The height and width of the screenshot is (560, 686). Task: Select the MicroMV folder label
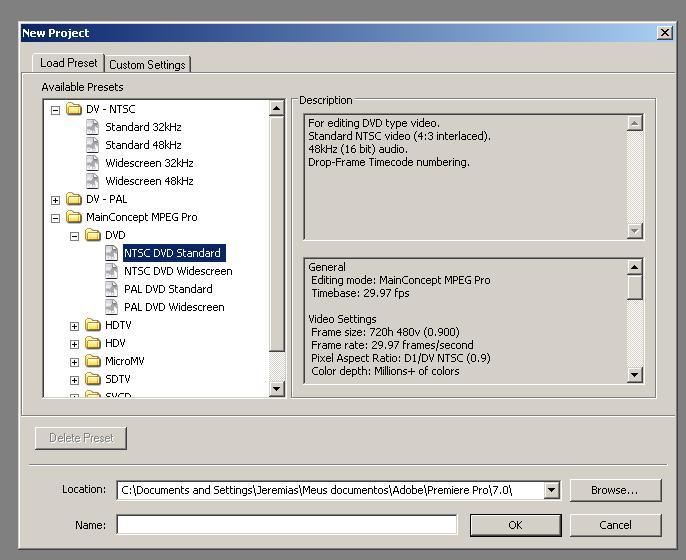coord(125,360)
